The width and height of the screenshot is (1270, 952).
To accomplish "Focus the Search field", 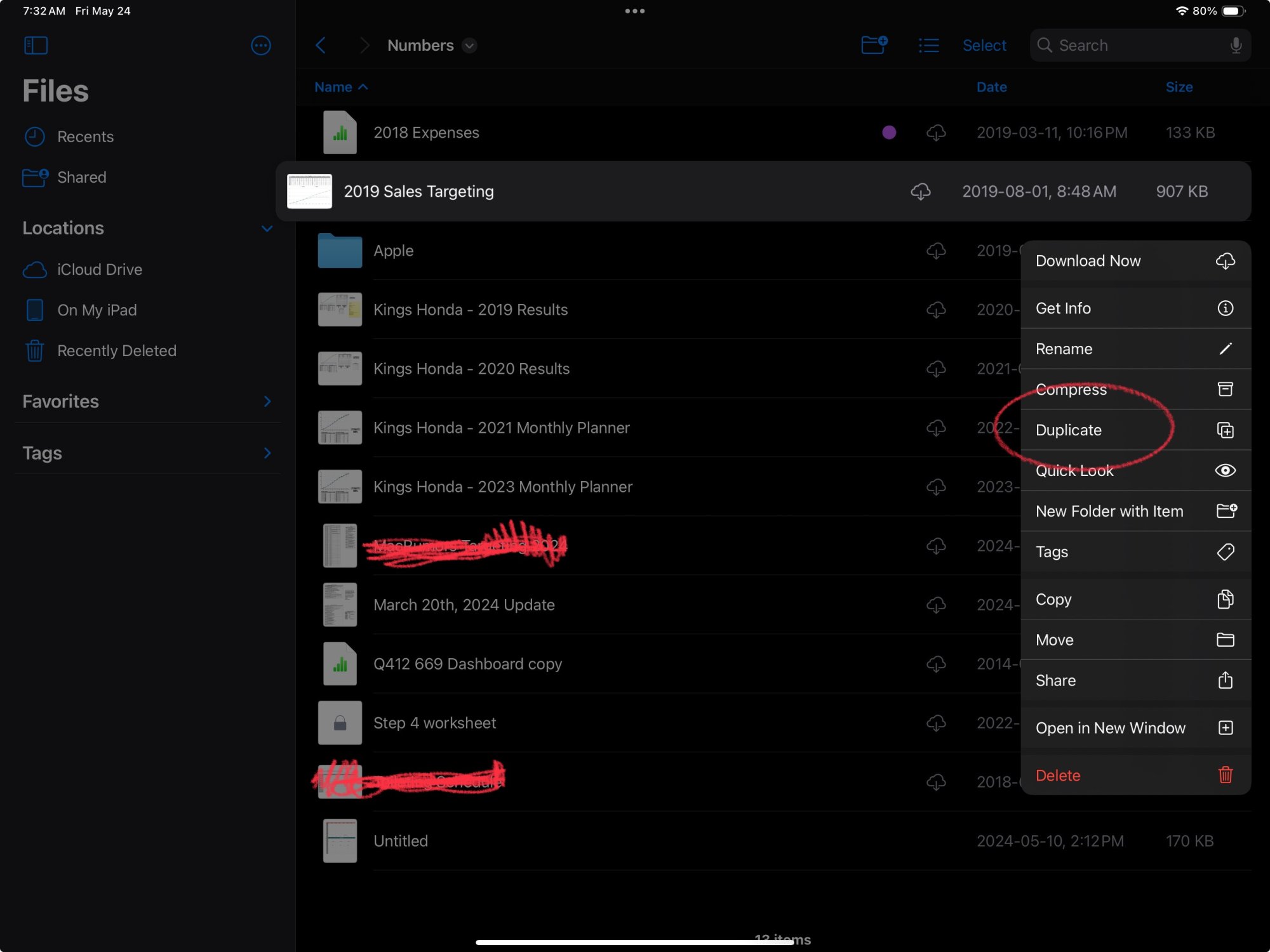I will 1140,45.
